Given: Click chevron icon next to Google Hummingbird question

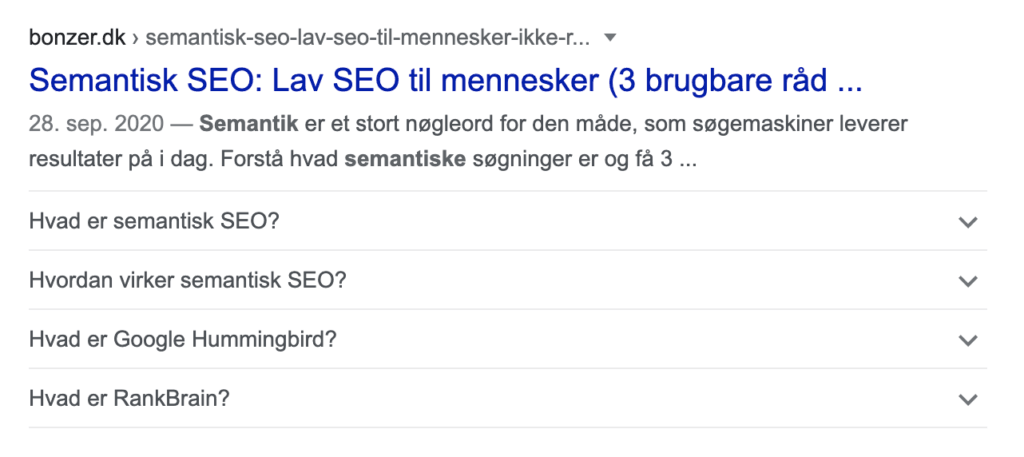Looking at the screenshot, I should click(967, 339).
